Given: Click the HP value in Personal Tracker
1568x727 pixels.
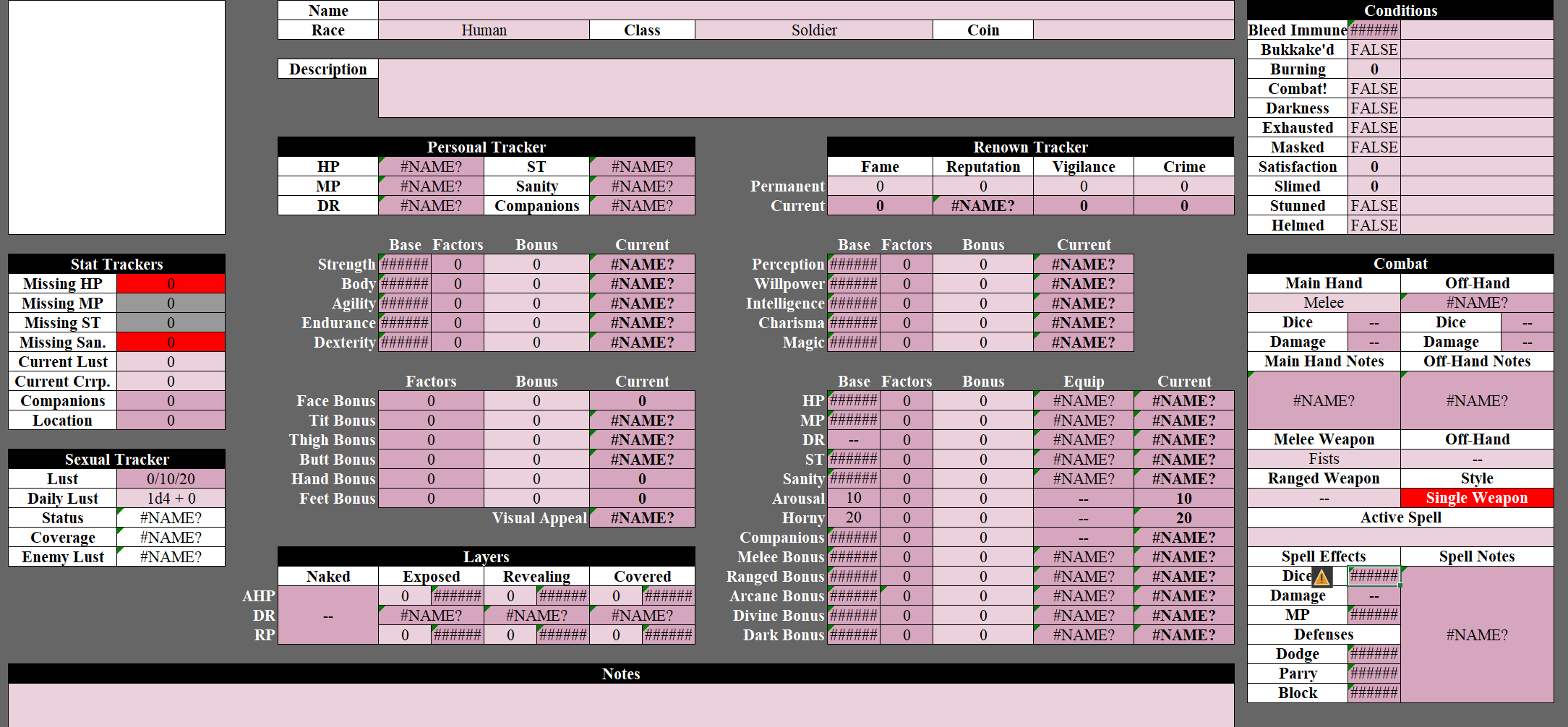Looking at the screenshot, I should (431, 166).
